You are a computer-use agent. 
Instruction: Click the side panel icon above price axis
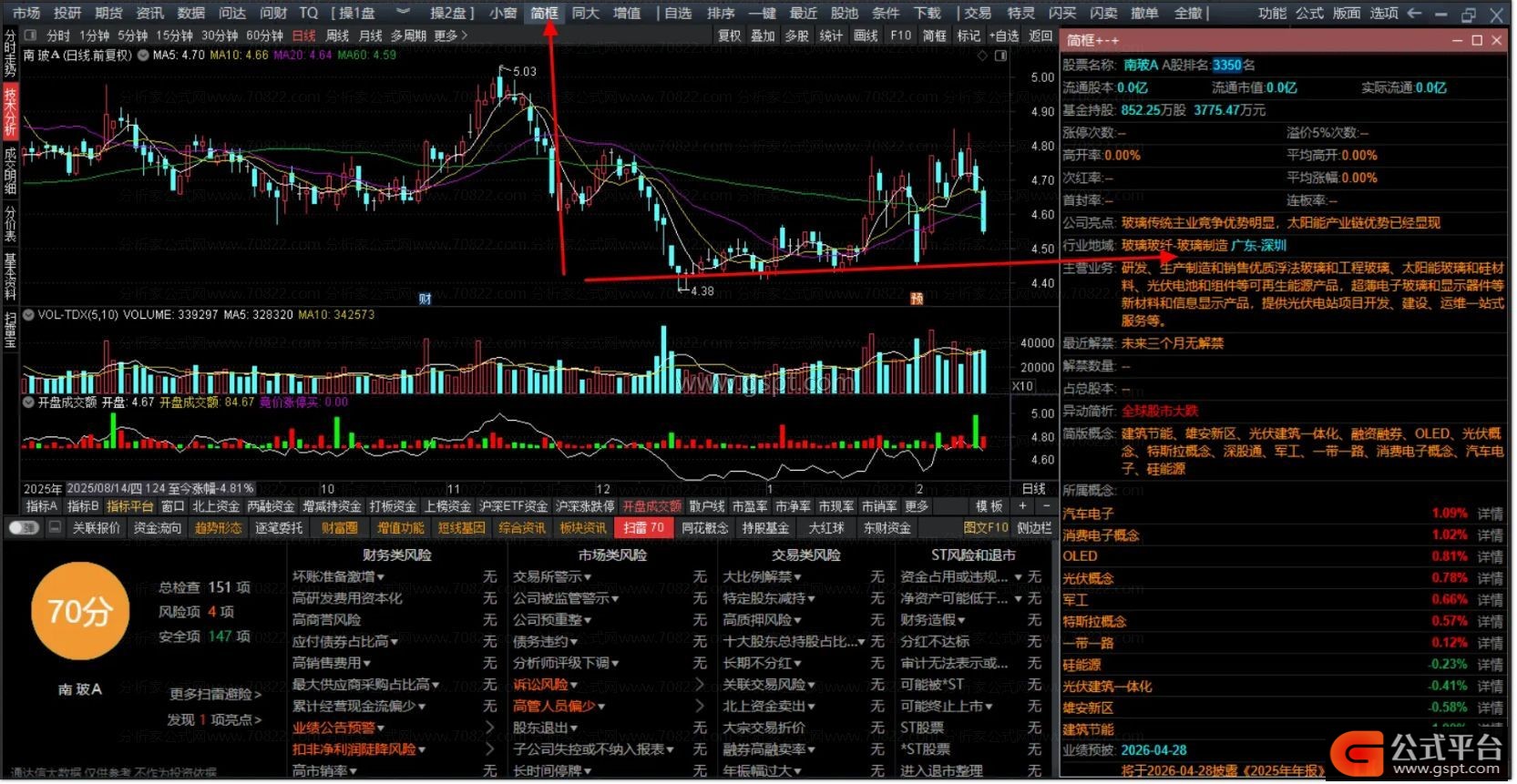coord(1000,56)
